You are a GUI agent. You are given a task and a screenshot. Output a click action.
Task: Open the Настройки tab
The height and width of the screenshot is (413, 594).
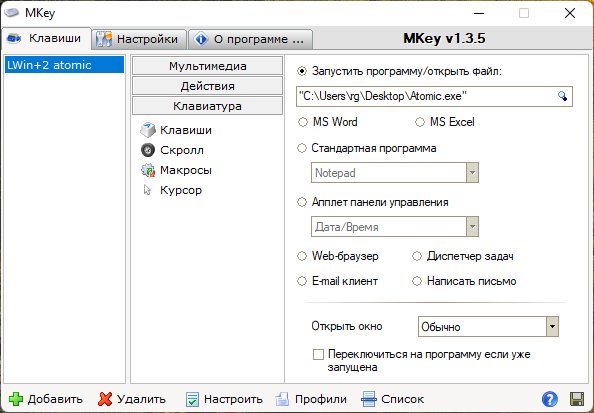[139, 39]
